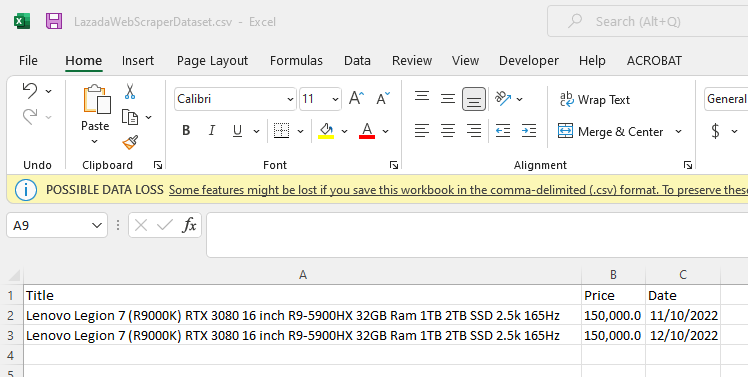
Task: Click the Select All corner triangle
Action: point(14,275)
